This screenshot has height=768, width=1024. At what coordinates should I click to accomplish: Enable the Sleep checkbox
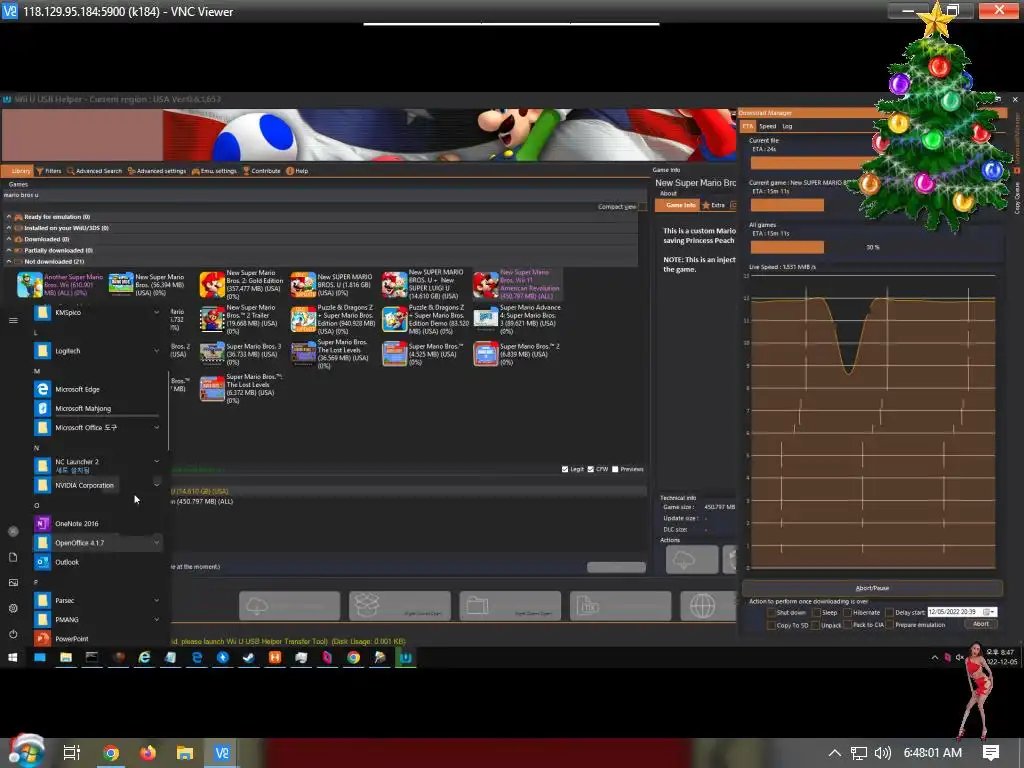[x=816, y=613]
